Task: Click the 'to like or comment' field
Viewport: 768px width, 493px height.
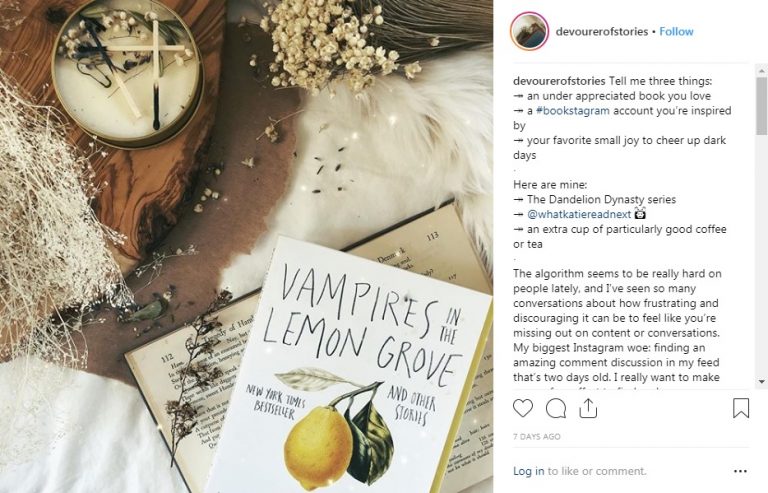Action: point(597,471)
